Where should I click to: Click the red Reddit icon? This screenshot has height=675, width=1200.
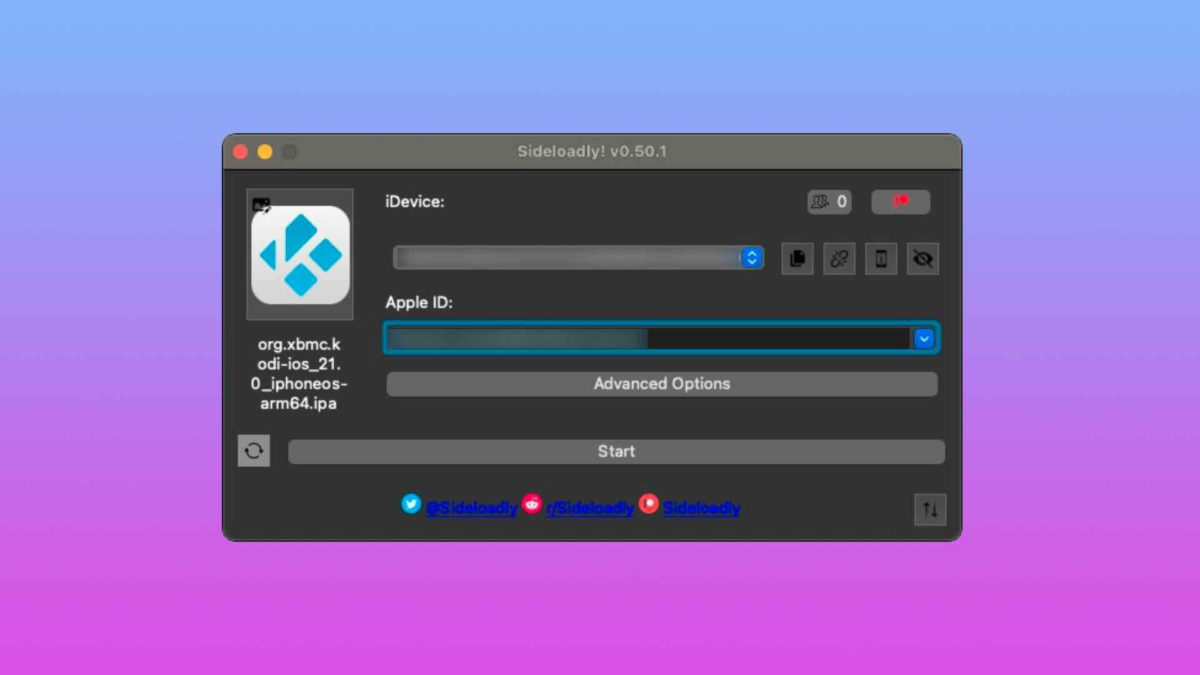coord(532,504)
